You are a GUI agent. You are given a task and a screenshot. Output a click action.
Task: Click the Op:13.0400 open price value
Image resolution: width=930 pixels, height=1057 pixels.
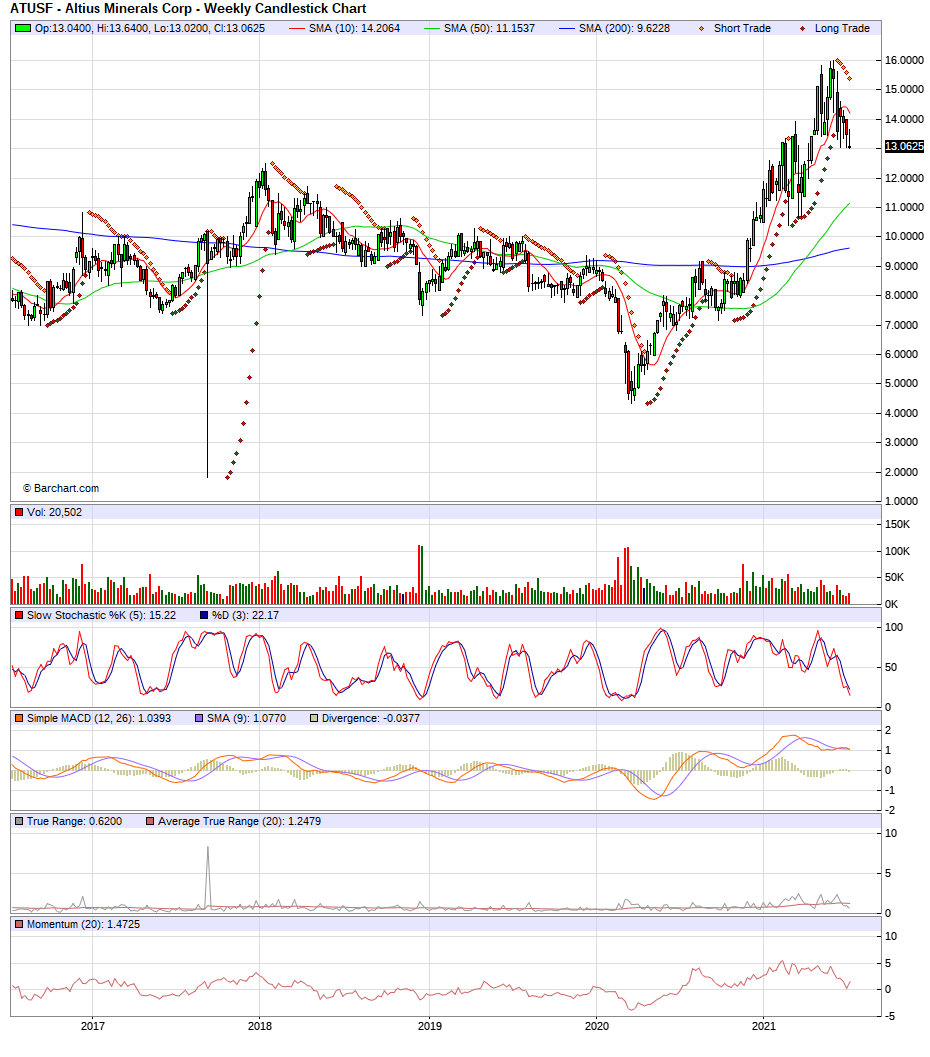tap(63, 28)
